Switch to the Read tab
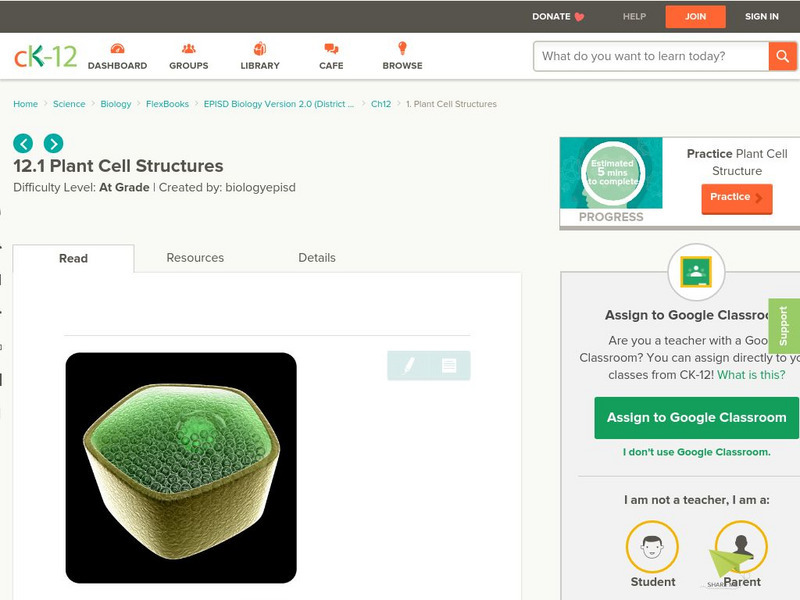 click(73, 258)
